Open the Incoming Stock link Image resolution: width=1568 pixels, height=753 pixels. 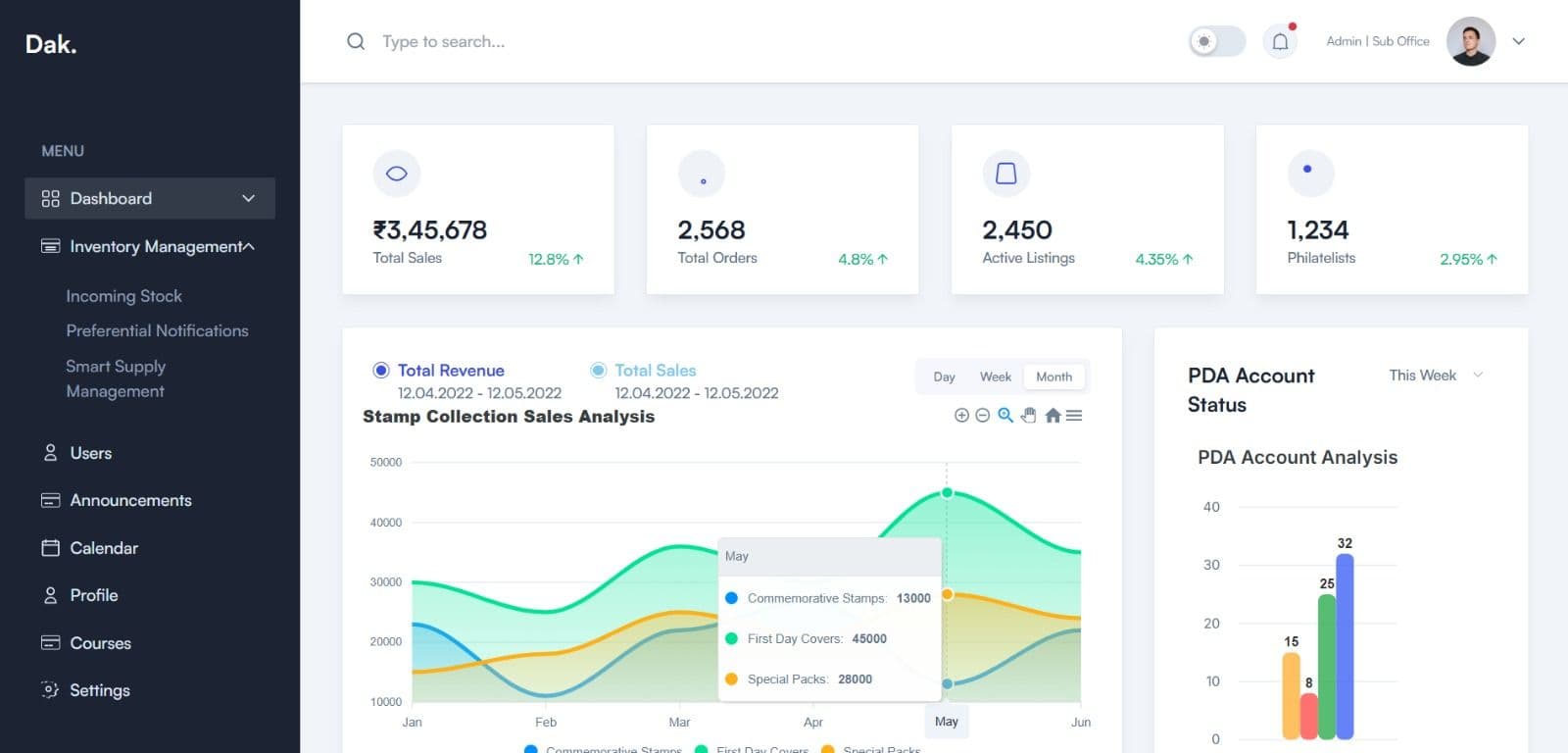pyautogui.click(x=123, y=296)
